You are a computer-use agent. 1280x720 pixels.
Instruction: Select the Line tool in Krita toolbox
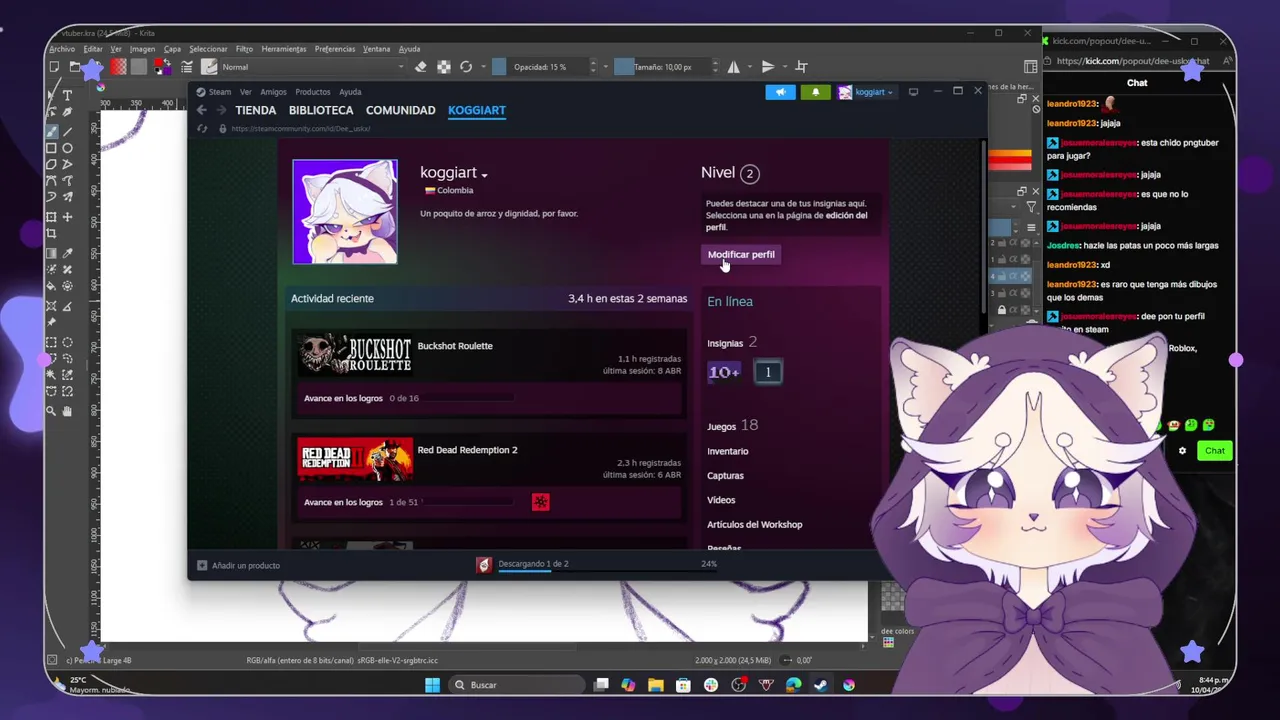[x=68, y=132]
